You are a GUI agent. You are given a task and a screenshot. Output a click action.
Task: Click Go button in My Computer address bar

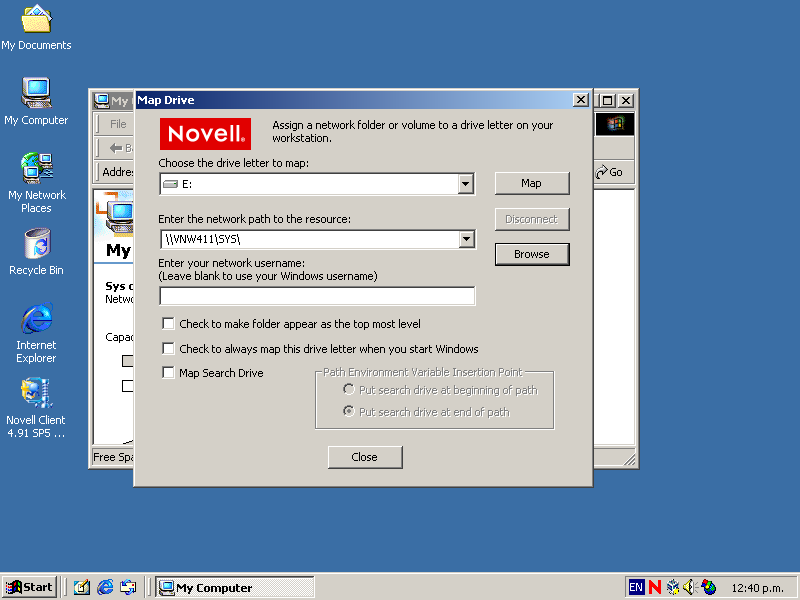[x=610, y=172]
